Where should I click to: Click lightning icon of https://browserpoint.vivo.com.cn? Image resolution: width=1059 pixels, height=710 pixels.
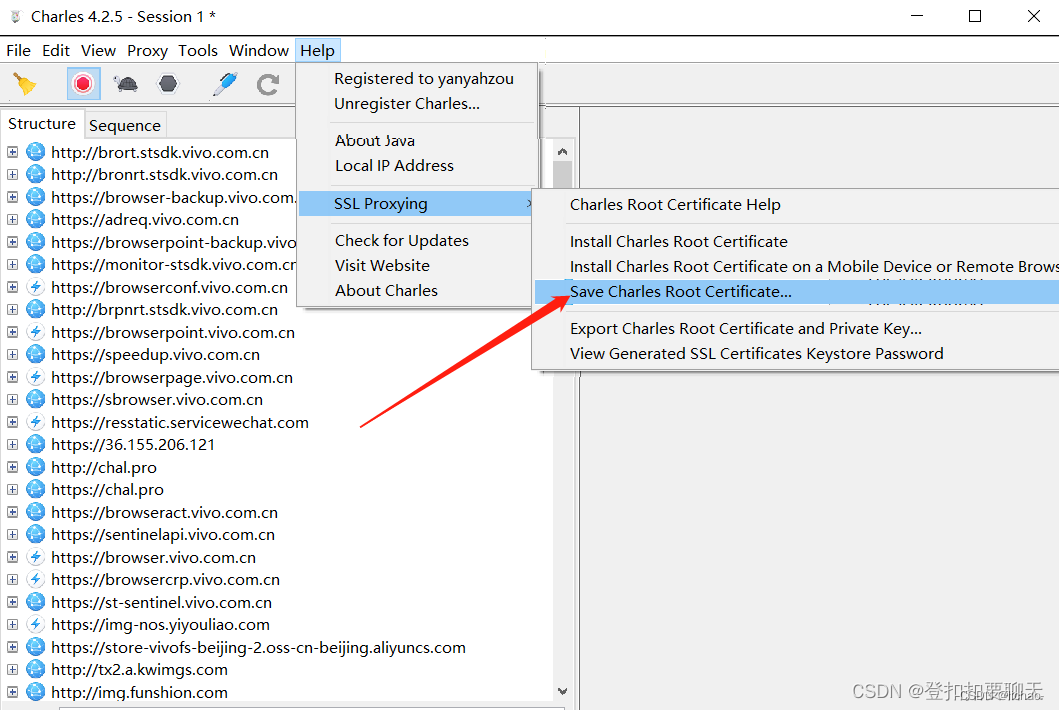35,332
